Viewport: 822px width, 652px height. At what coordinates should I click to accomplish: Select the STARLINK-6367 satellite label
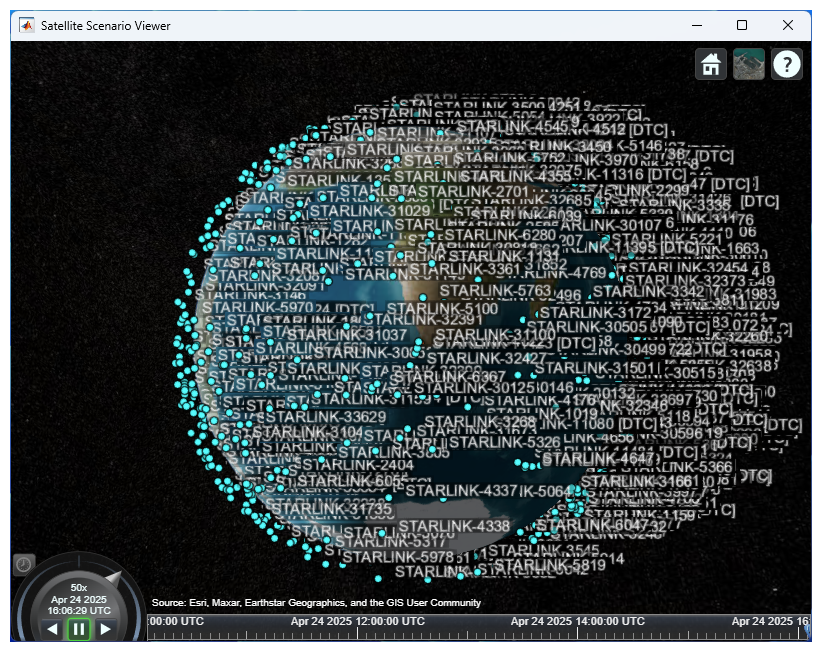click(x=449, y=377)
